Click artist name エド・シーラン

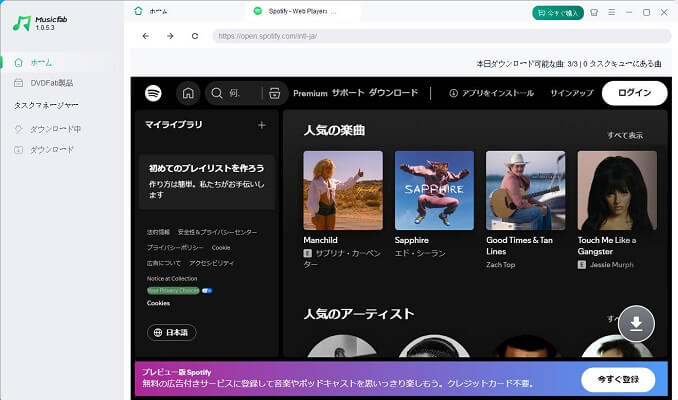pos(420,253)
